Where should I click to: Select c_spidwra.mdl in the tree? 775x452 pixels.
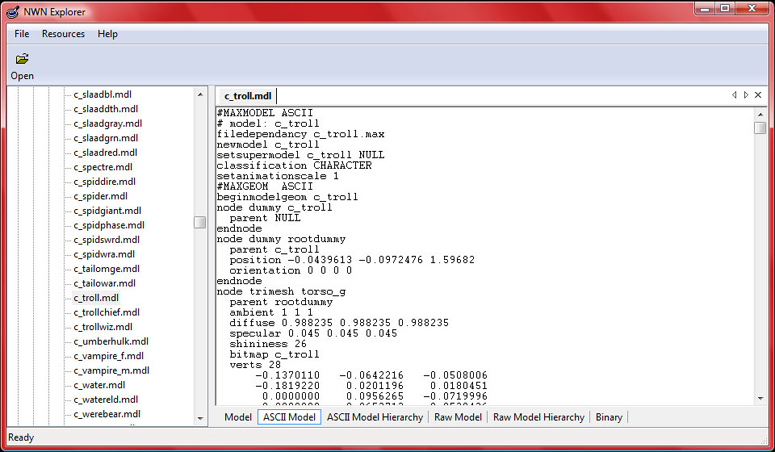pos(104,254)
